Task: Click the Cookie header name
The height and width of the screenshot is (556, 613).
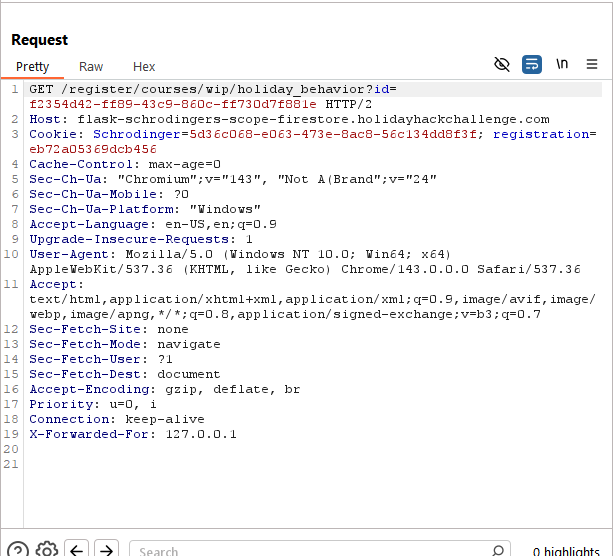Action: point(53,134)
